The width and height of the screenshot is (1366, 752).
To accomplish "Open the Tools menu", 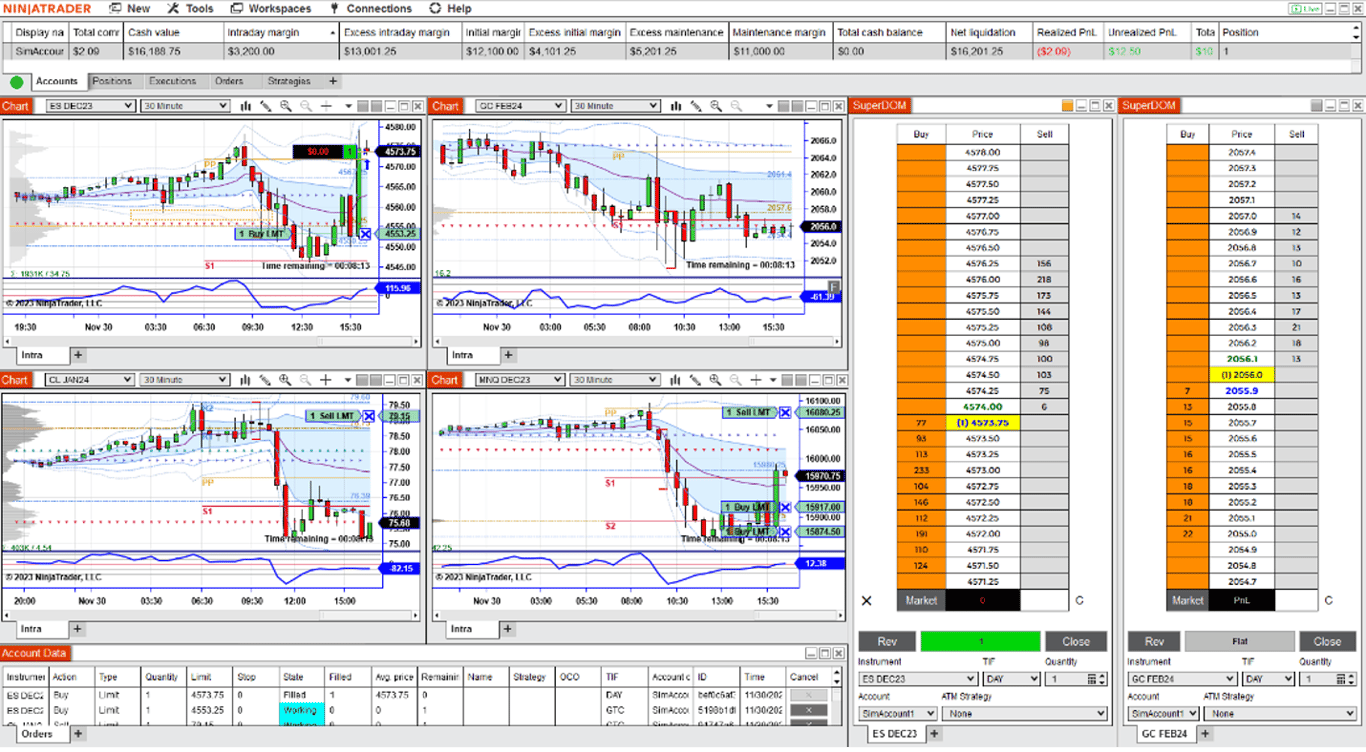I will click(x=190, y=8).
